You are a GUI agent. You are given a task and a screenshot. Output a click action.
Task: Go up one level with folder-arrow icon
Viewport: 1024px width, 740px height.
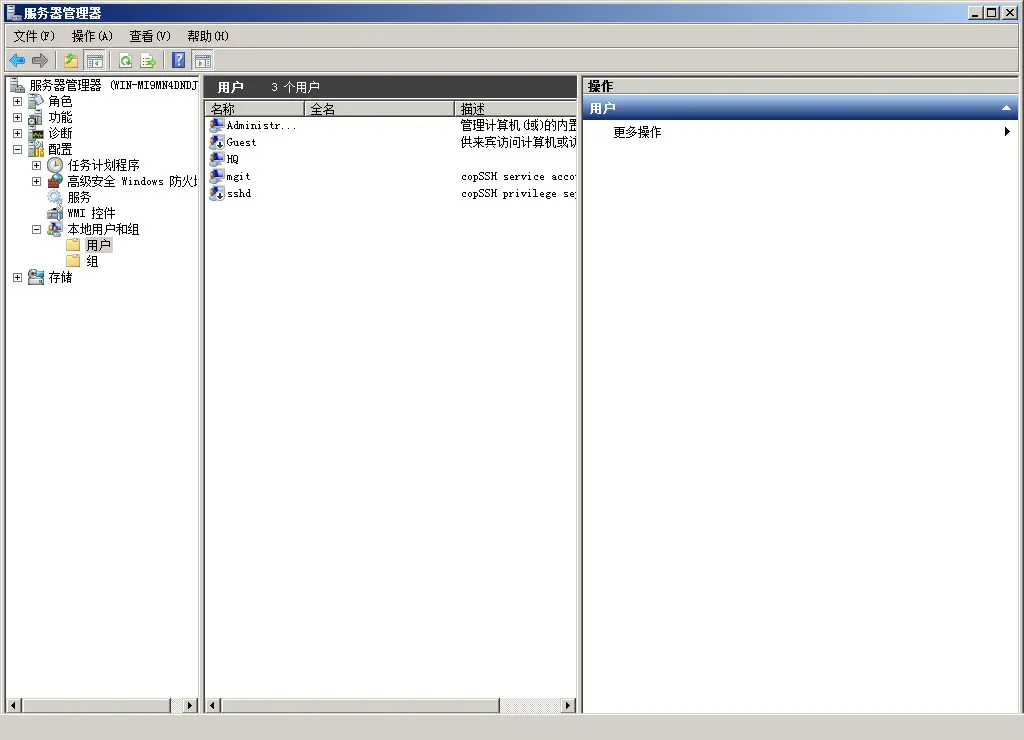[71, 61]
